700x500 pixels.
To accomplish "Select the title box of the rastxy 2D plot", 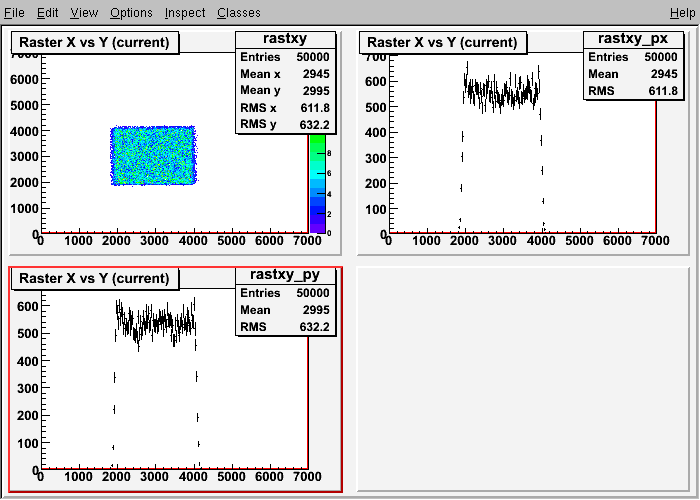I will coord(95,42).
